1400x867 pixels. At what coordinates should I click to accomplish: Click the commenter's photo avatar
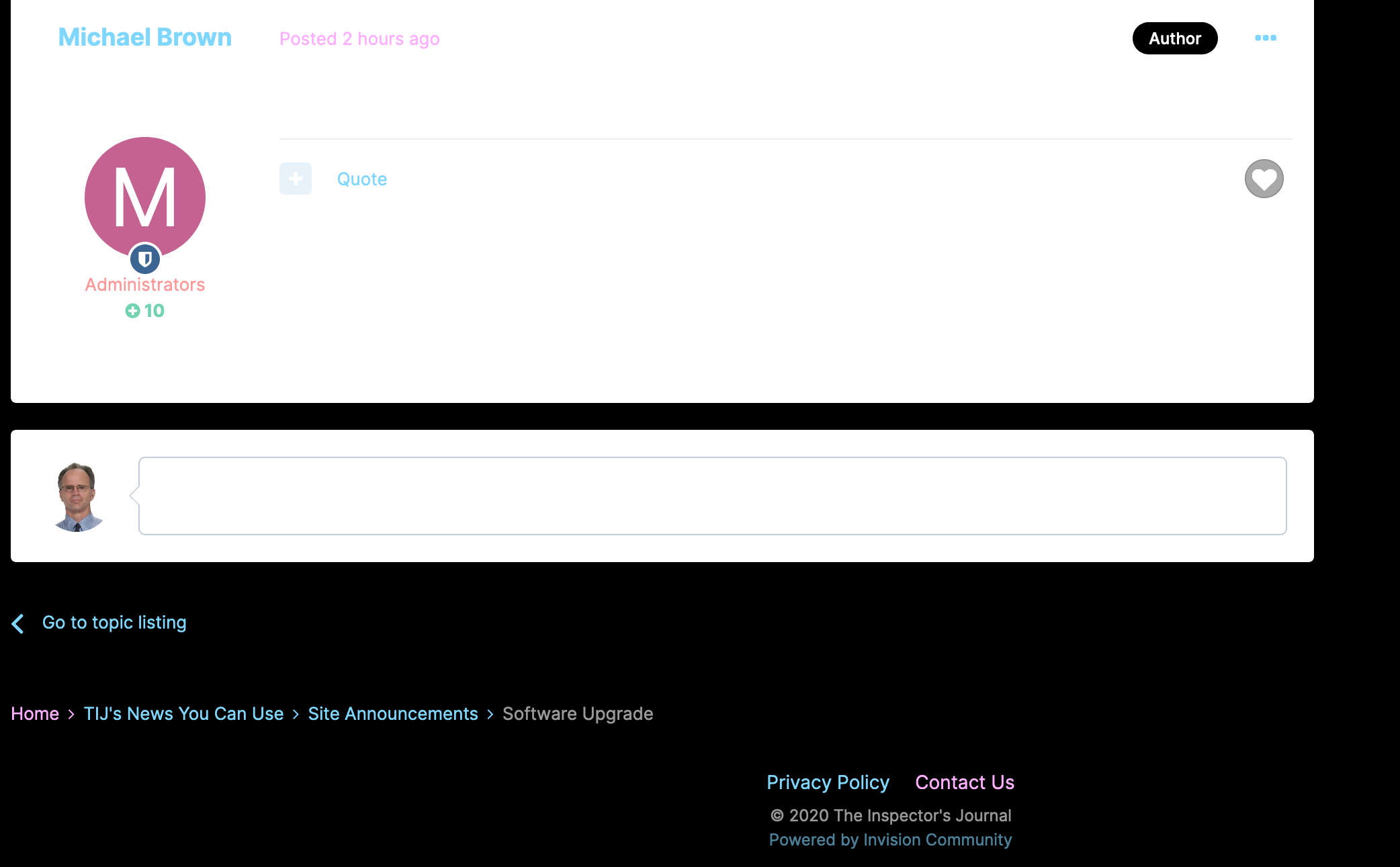(x=78, y=496)
